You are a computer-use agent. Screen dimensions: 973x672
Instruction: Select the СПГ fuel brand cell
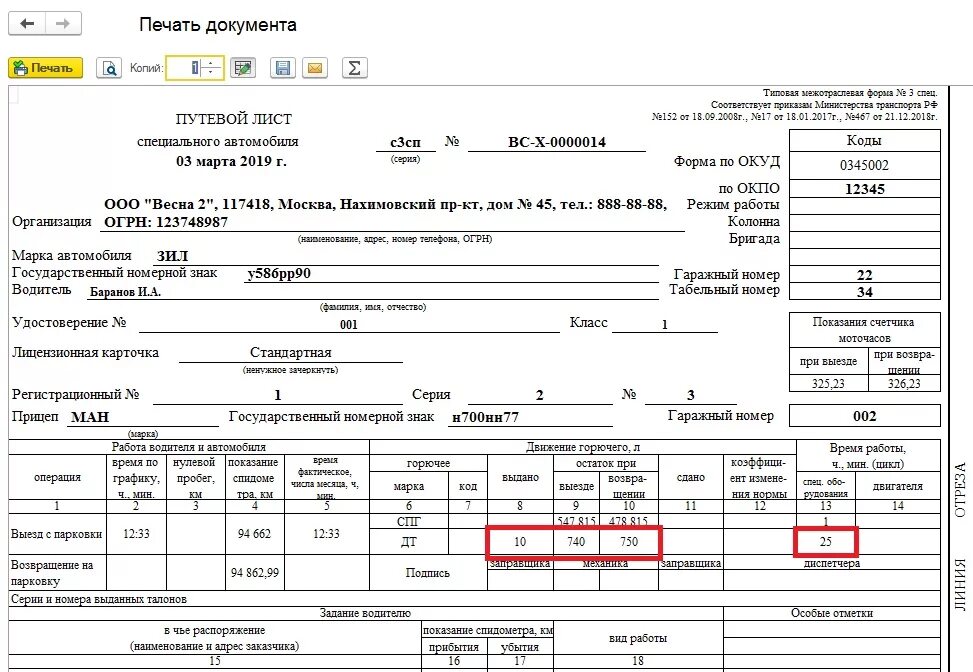pyautogui.click(x=408, y=521)
